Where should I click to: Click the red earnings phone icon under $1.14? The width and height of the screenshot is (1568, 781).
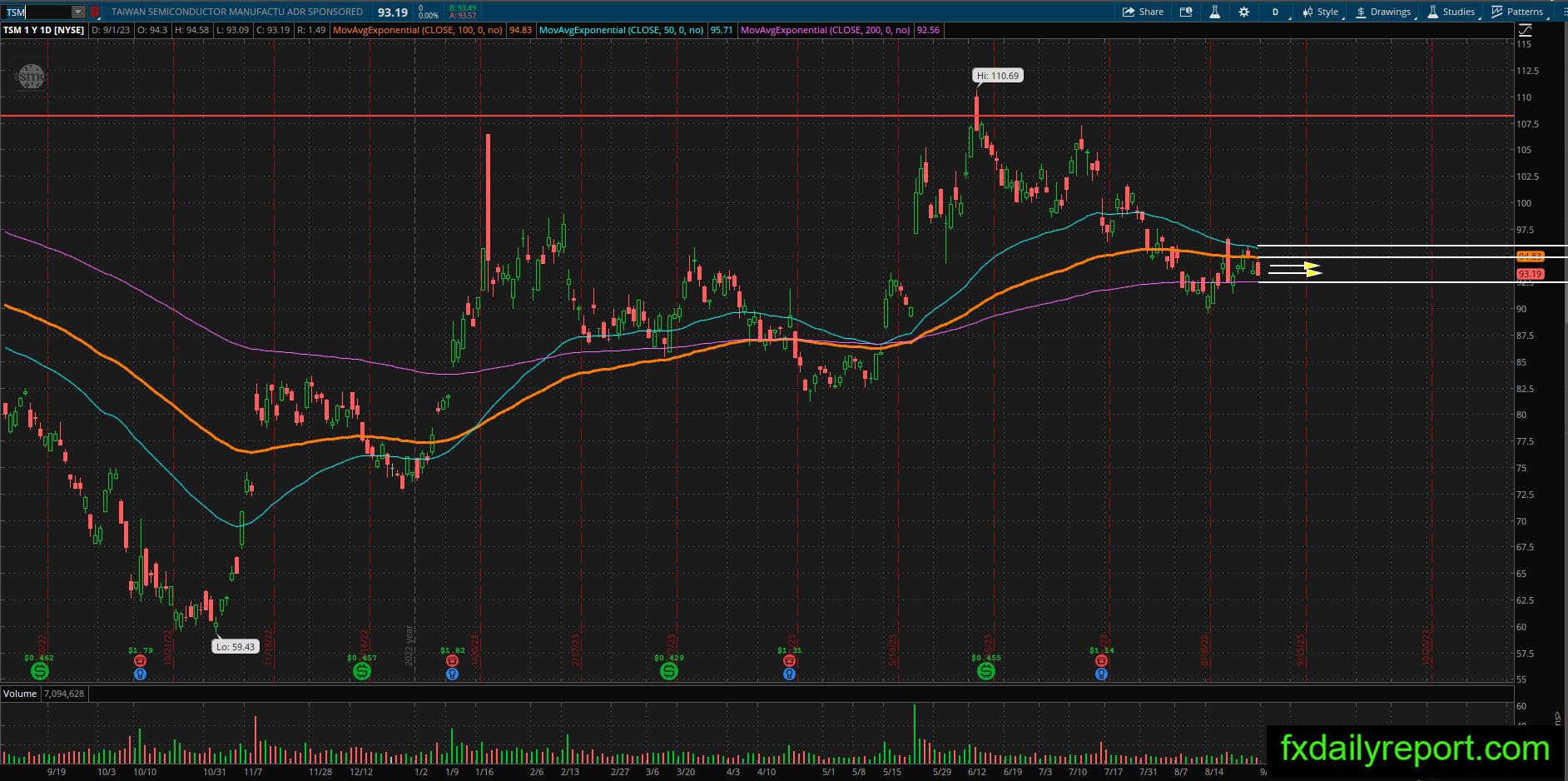coord(1101,661)
